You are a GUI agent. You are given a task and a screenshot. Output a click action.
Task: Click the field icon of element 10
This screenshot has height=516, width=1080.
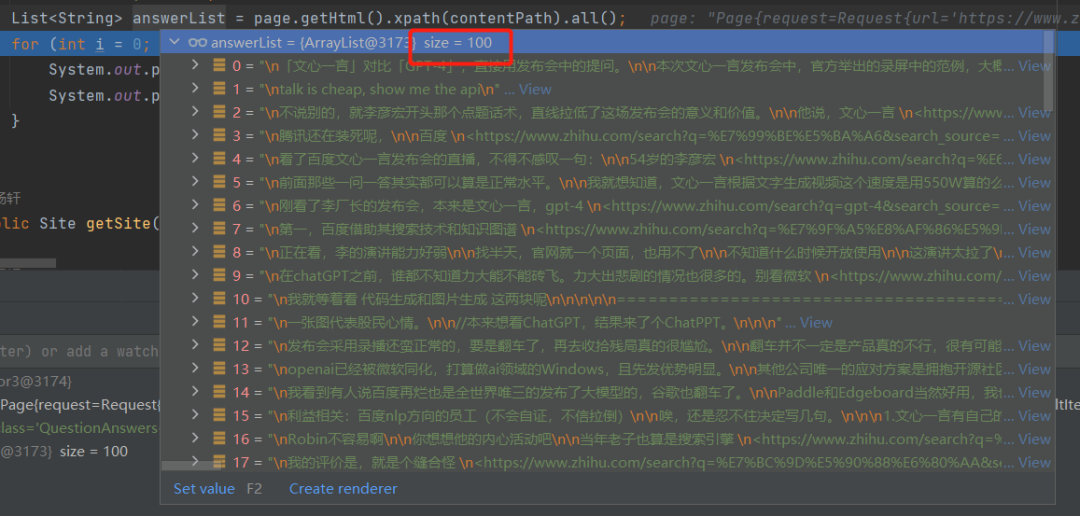click(x=219, y=299)
